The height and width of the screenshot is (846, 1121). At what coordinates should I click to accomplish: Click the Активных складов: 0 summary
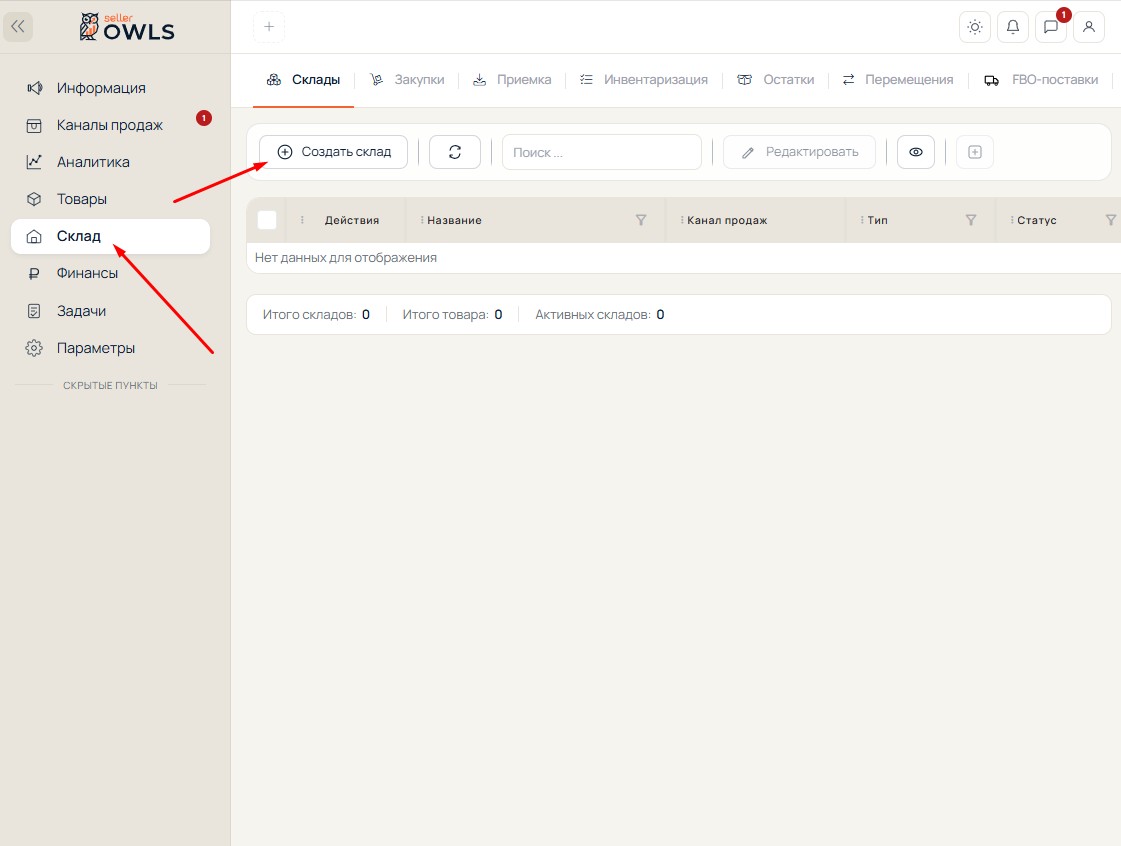click(600, 315)
